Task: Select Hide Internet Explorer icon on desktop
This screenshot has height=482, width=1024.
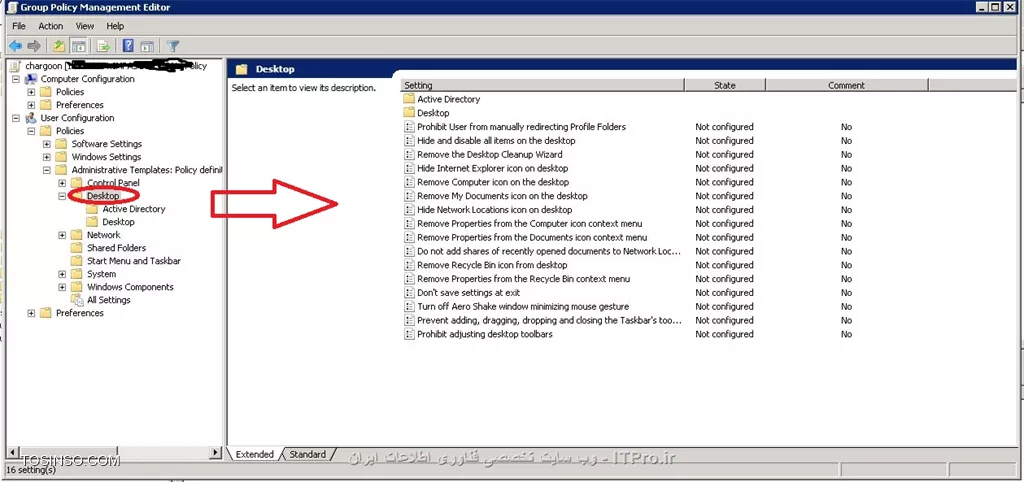Action: [492, 169]
